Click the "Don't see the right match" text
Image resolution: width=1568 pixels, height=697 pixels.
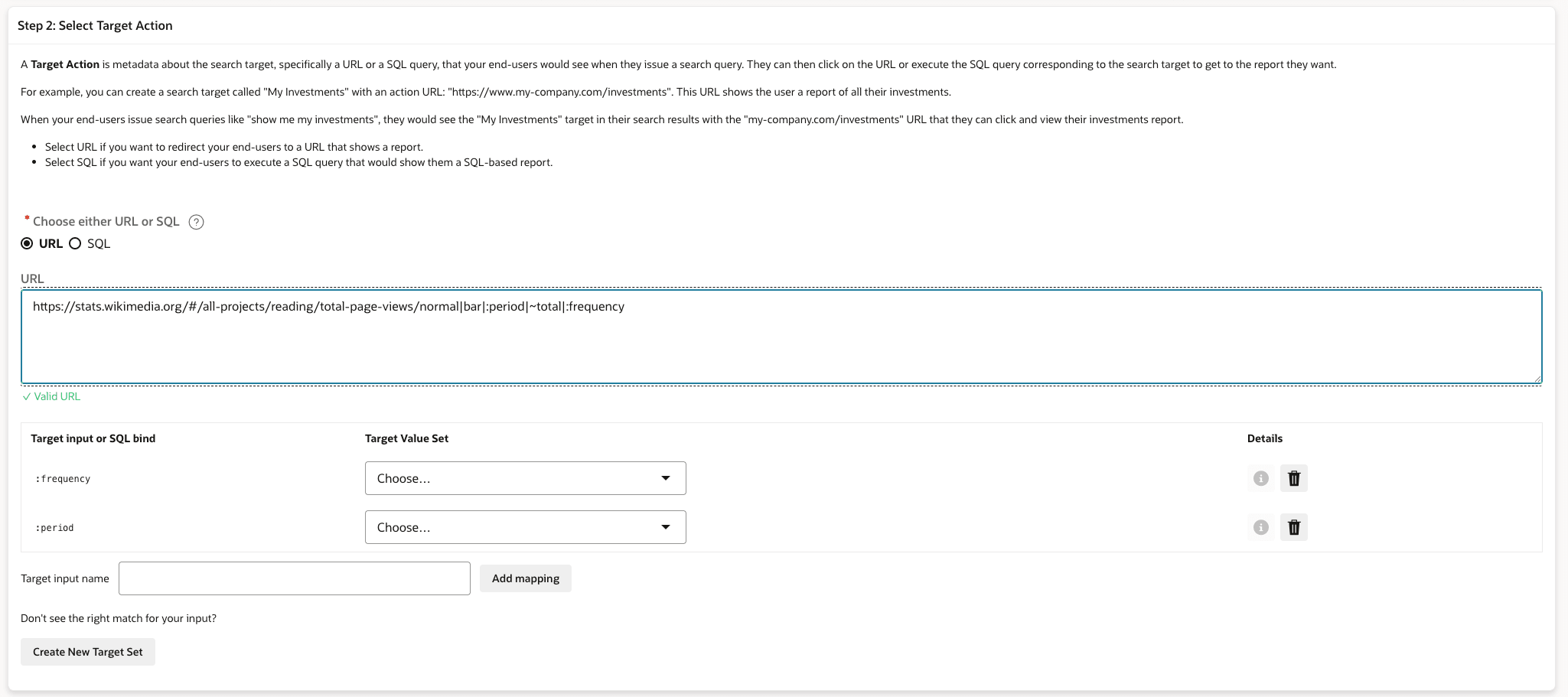[119, 618]
